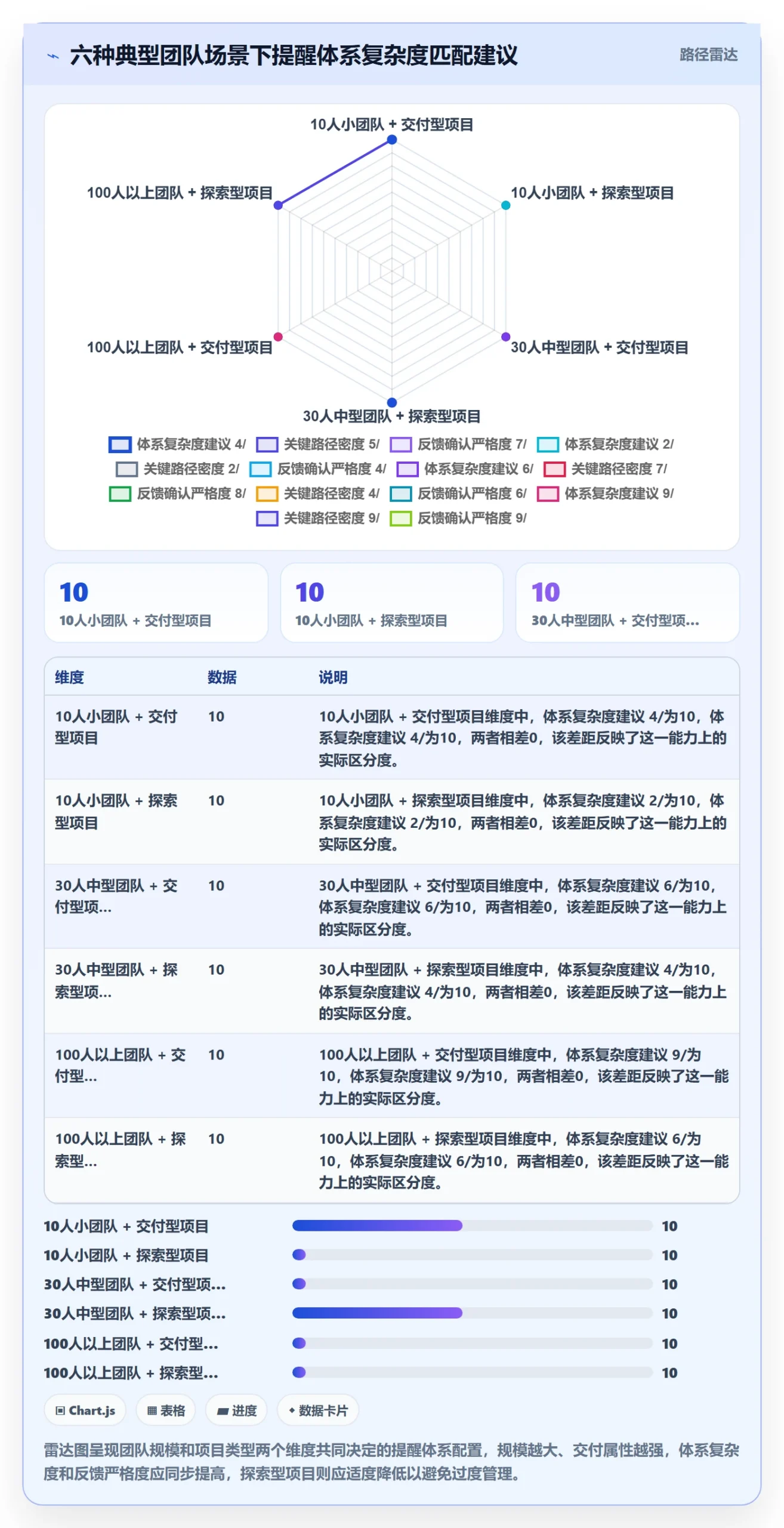
Task: Click the 表格 tag chip
Action: pos(166,1410)
